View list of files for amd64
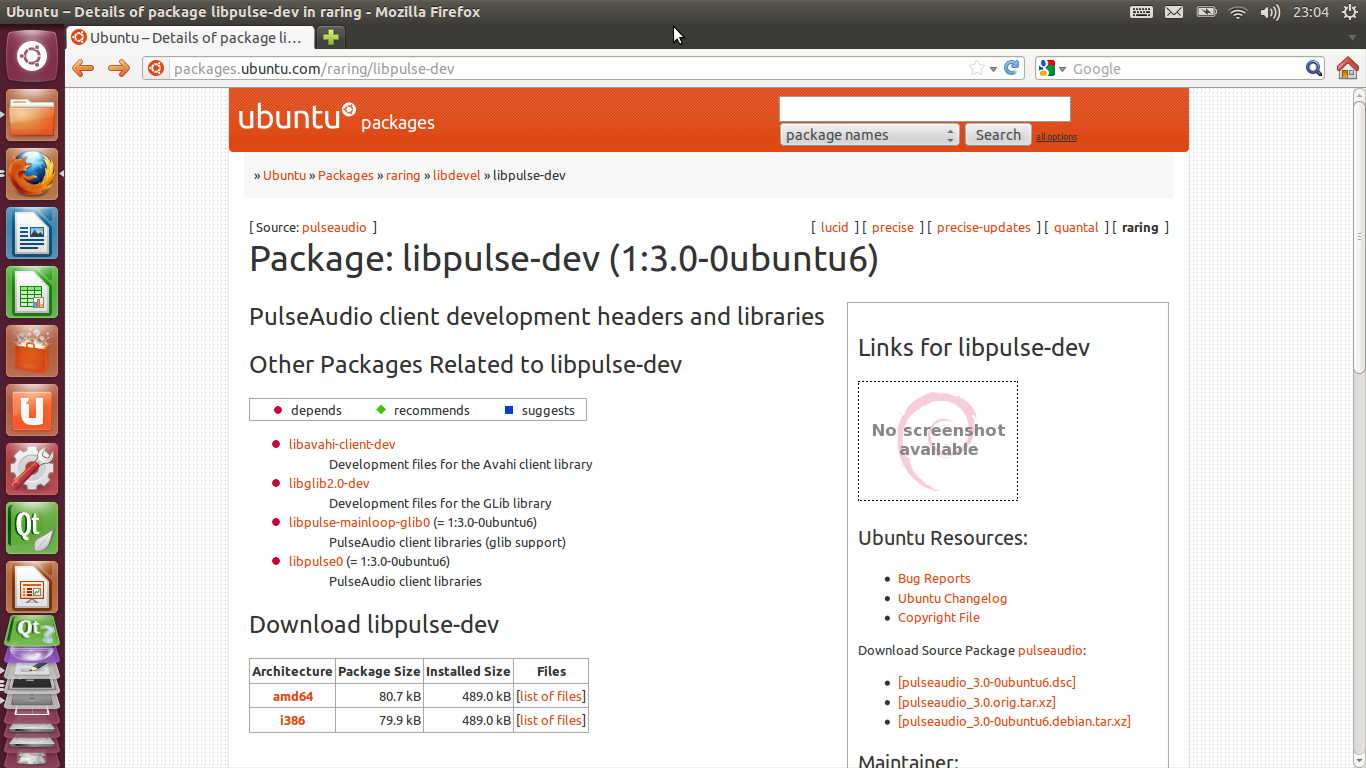Image resolution: width=1366 pixels, height=768 pixels. coord(551,696)
